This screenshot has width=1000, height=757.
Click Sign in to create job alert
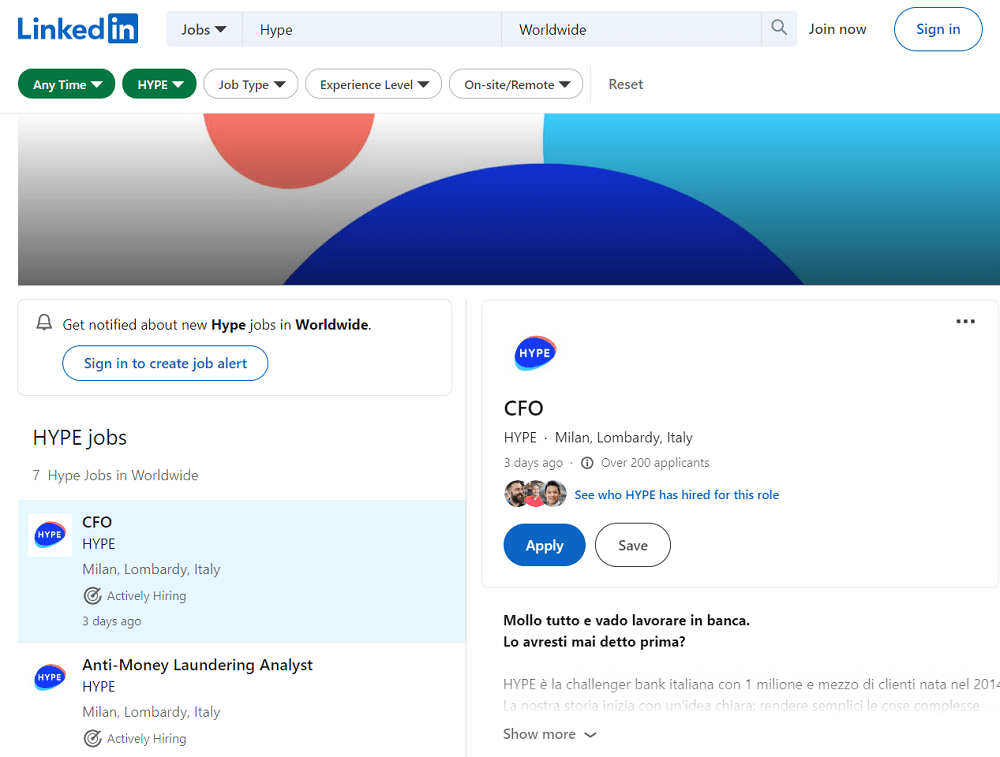pyautogui.click(x=165, y=363)
